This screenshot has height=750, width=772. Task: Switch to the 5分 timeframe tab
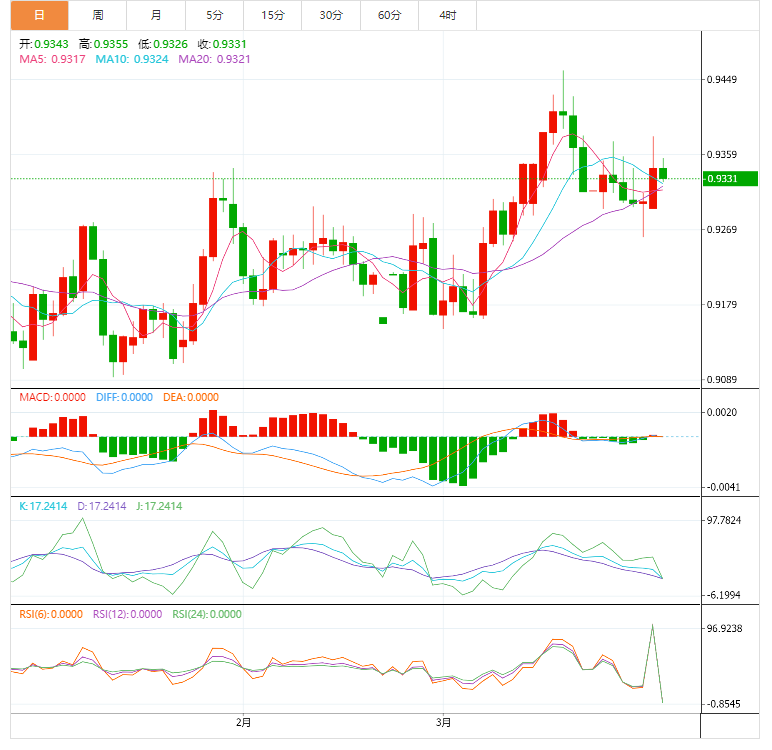215,15
